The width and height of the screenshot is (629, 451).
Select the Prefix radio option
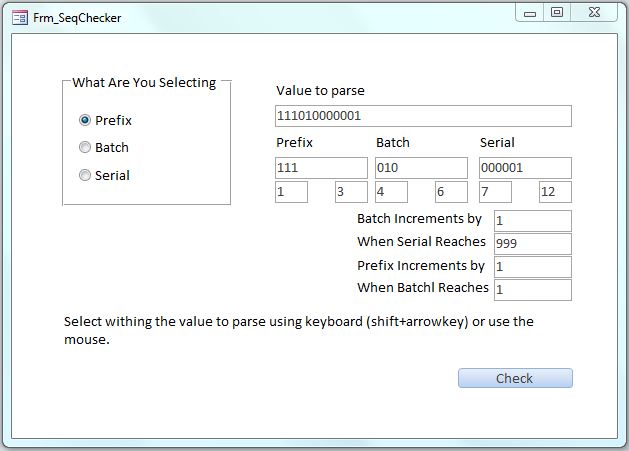(x=85, y=120)
